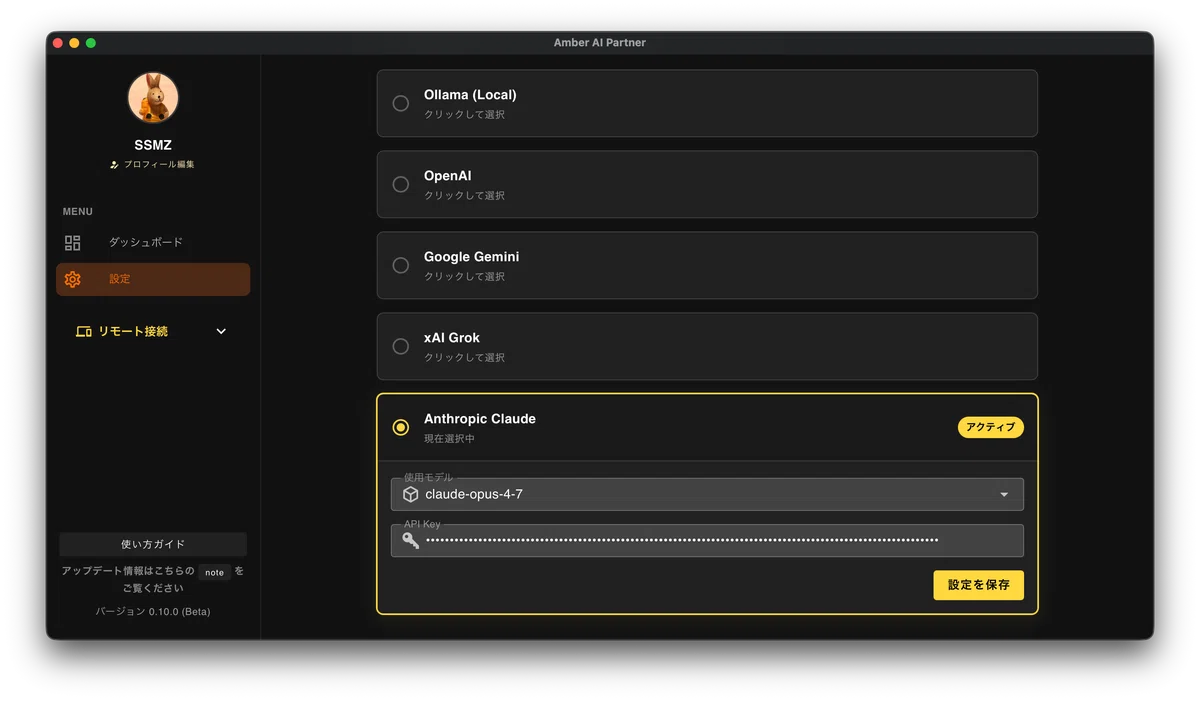Image resolution: width=1200 pixels, height=701 pixels.
Task: Click the MENU section heading
Action: point(78,212)
